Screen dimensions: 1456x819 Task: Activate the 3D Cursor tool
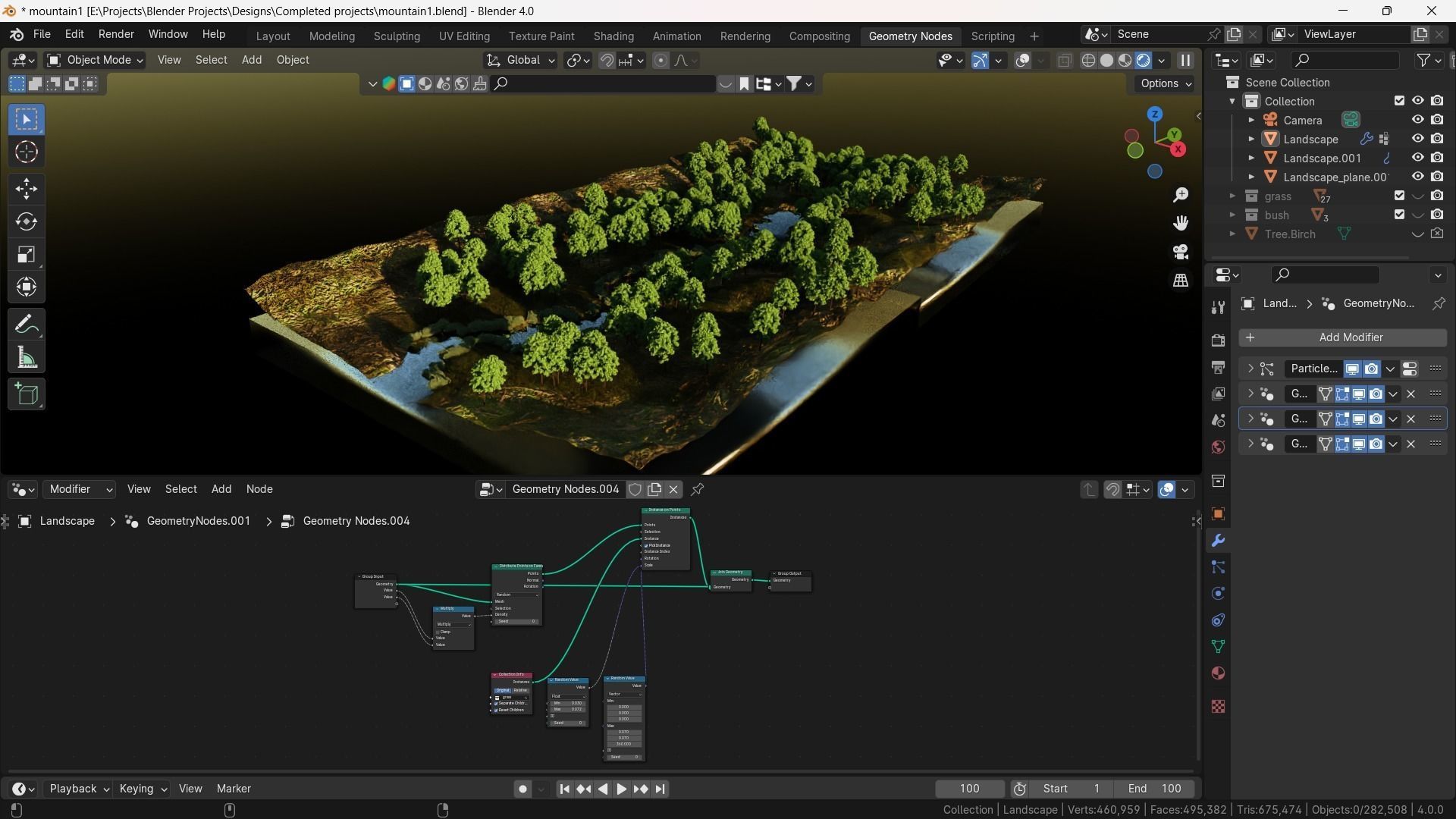click(x=27, y=152)
